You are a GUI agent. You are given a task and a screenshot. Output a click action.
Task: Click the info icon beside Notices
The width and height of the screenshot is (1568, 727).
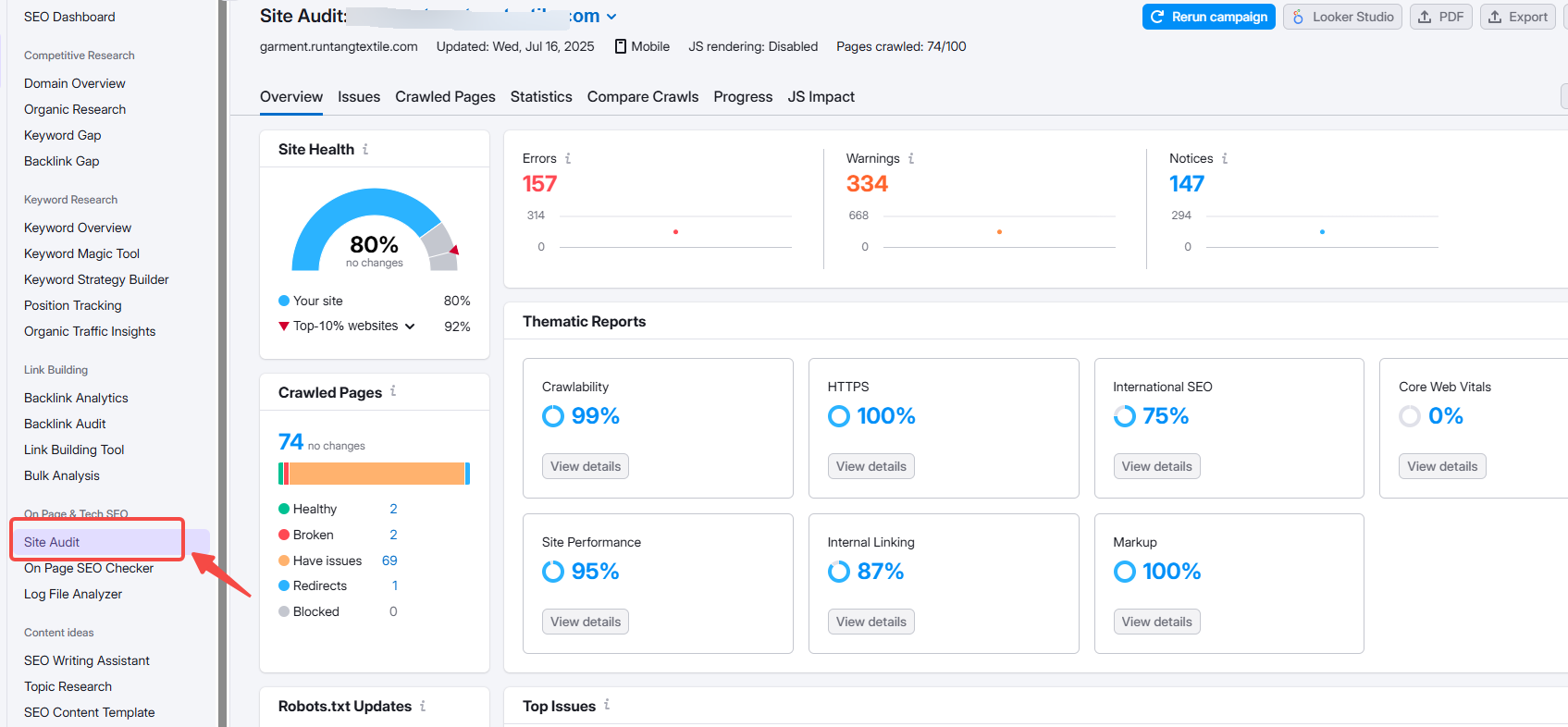(x=1225, y=158)
